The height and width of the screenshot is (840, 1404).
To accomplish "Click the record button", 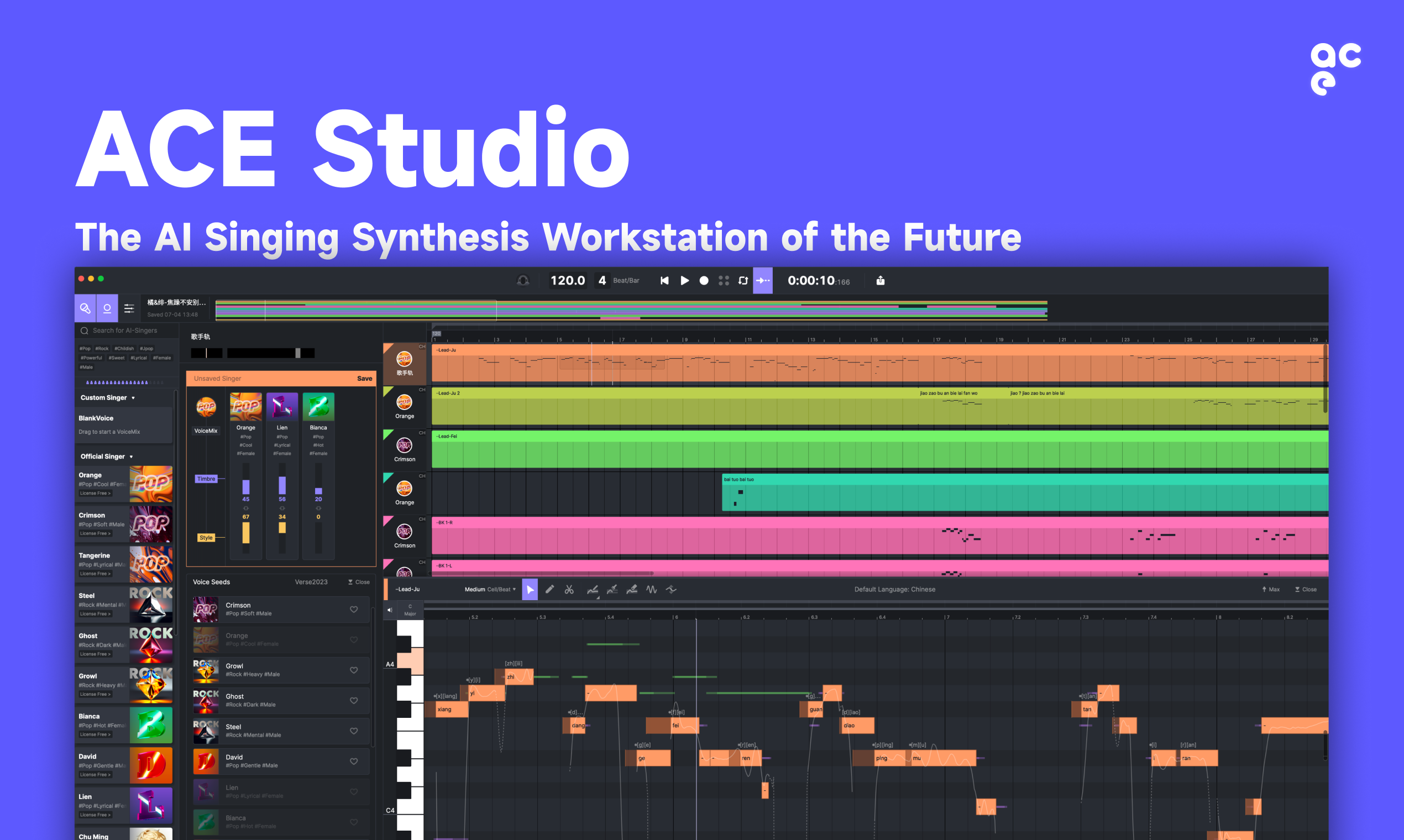I will pyautogui.click(x=704, y=281).
